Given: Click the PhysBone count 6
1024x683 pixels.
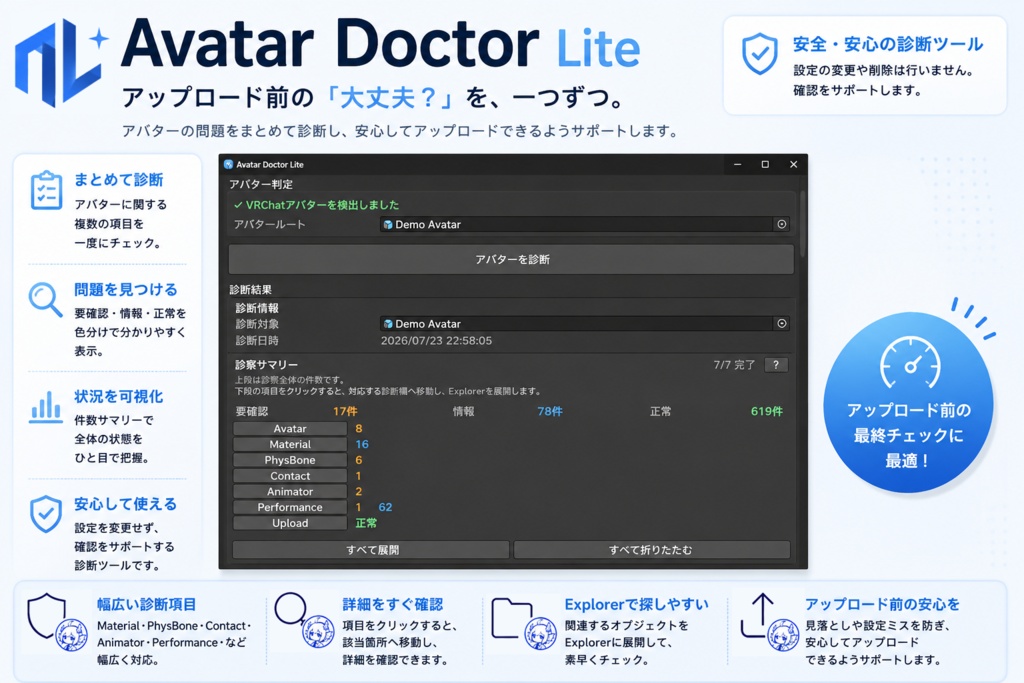Looking at the screenshot, I should coord(359,460).
